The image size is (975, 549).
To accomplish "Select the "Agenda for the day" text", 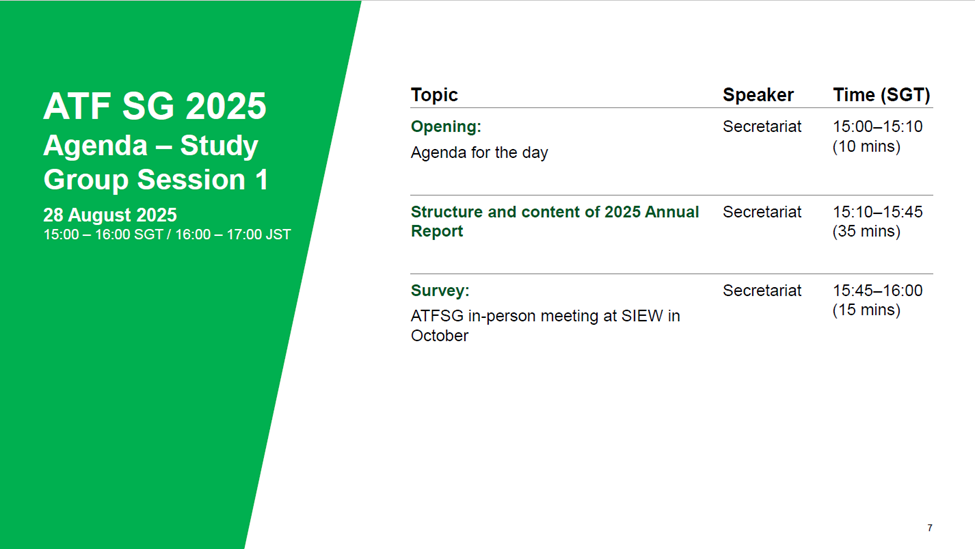I will pyautogui.click(x=479, y=153).
